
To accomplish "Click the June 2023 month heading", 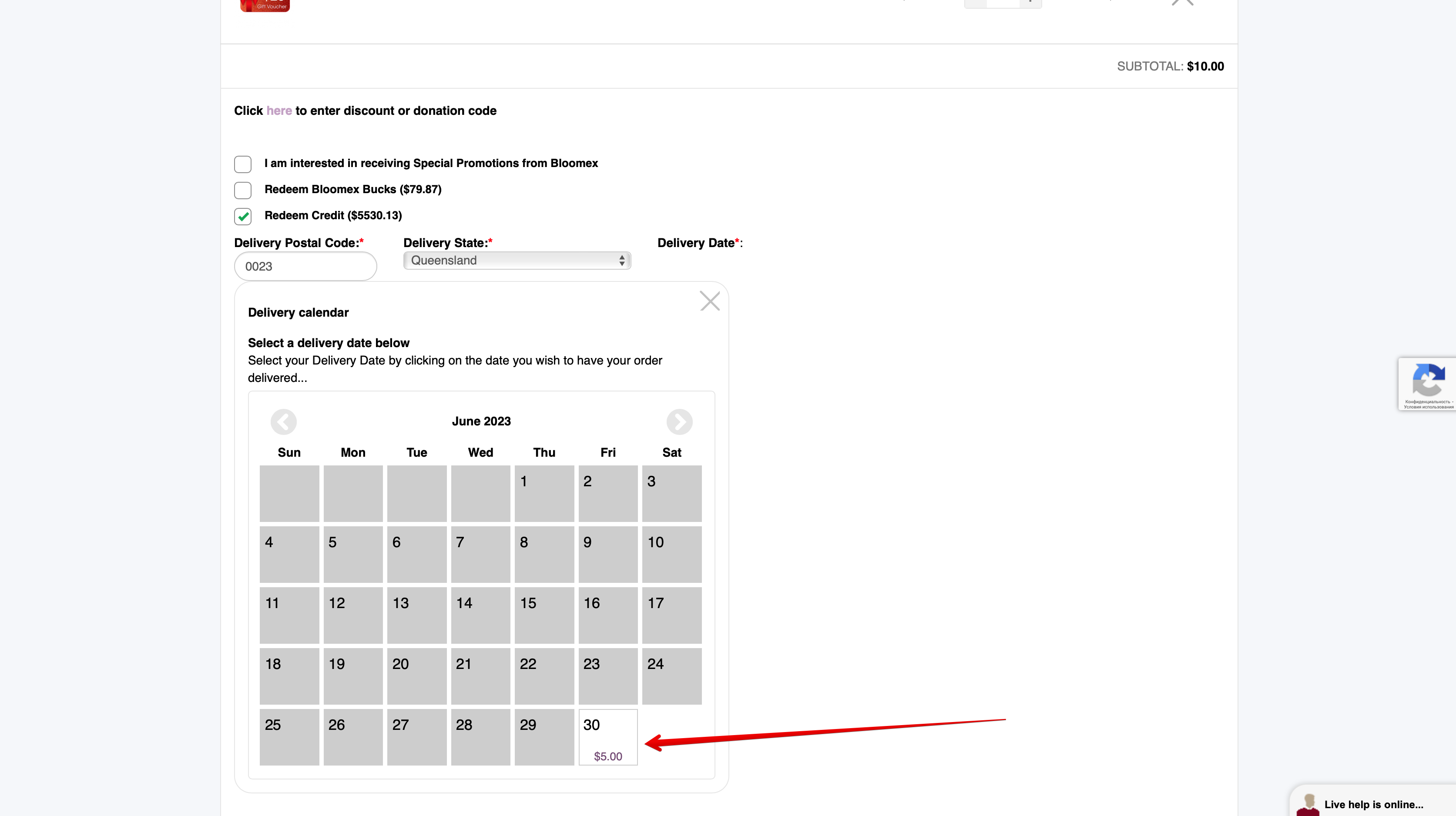I will point(481,421).
